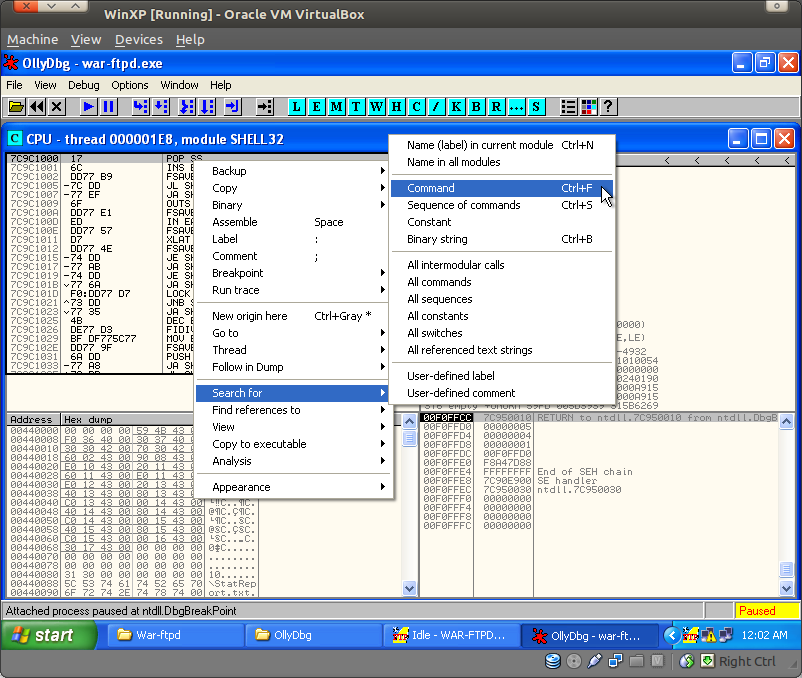Open Appearance options colored grid icon
Image resolution: width=802 pixels, height=678 pixels.
[588, 107]
